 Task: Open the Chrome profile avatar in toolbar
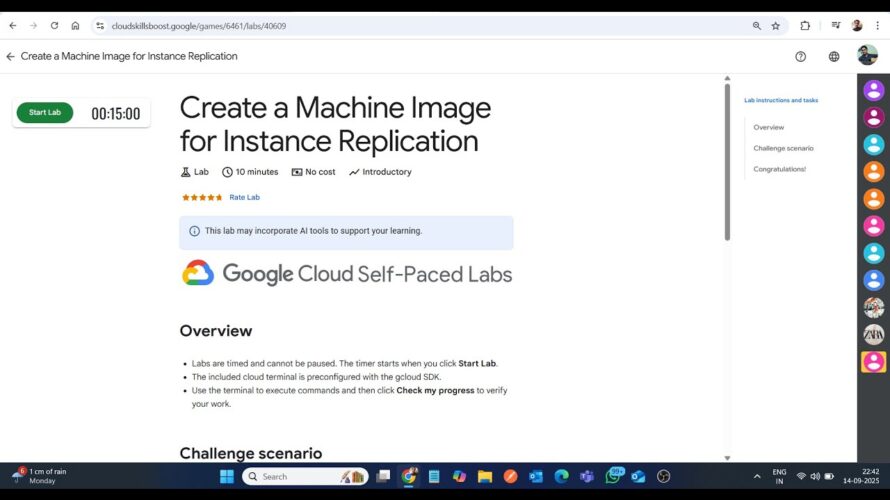coord(857,26)
